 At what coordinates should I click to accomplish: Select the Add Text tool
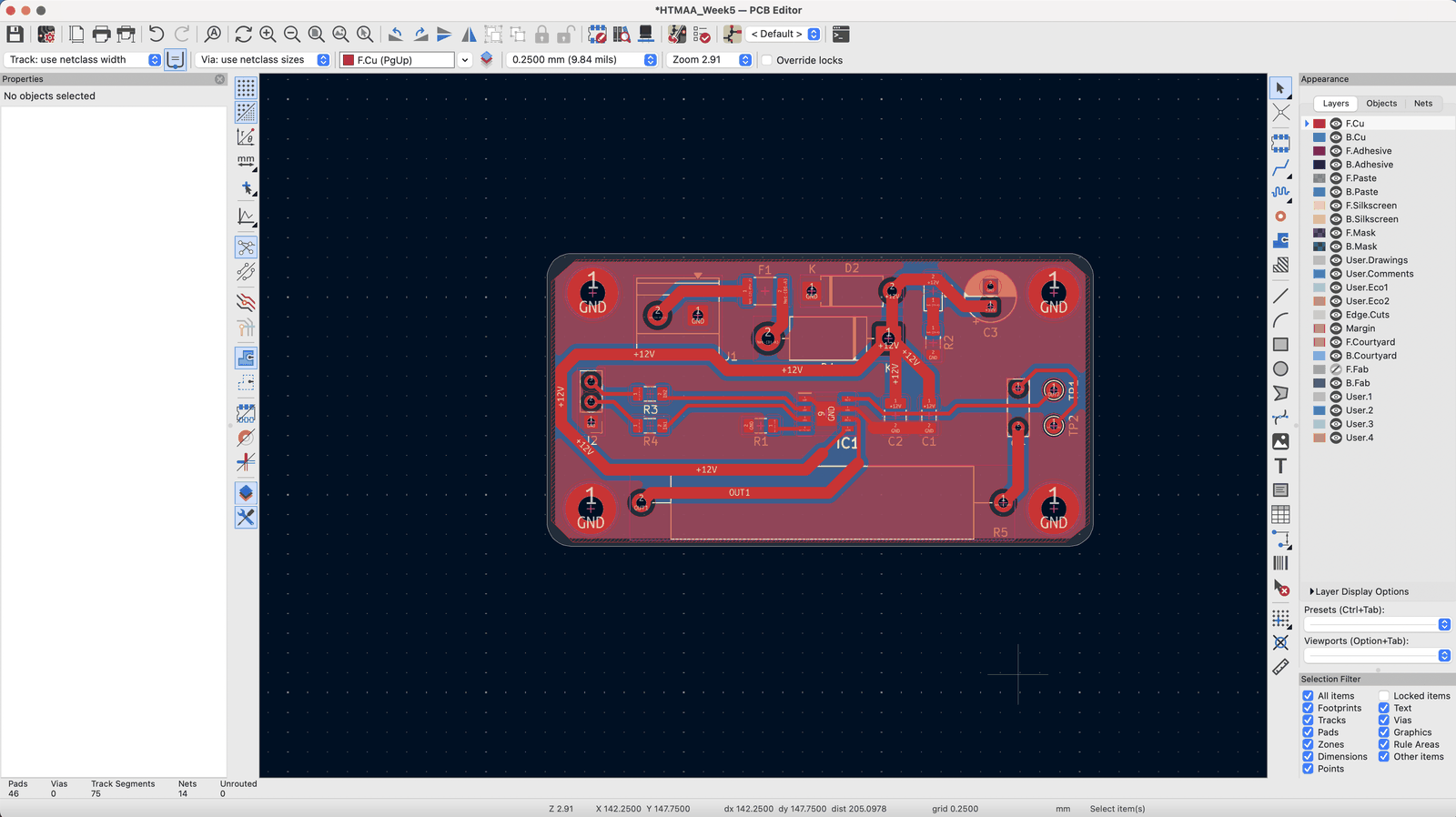[1280, 466]
